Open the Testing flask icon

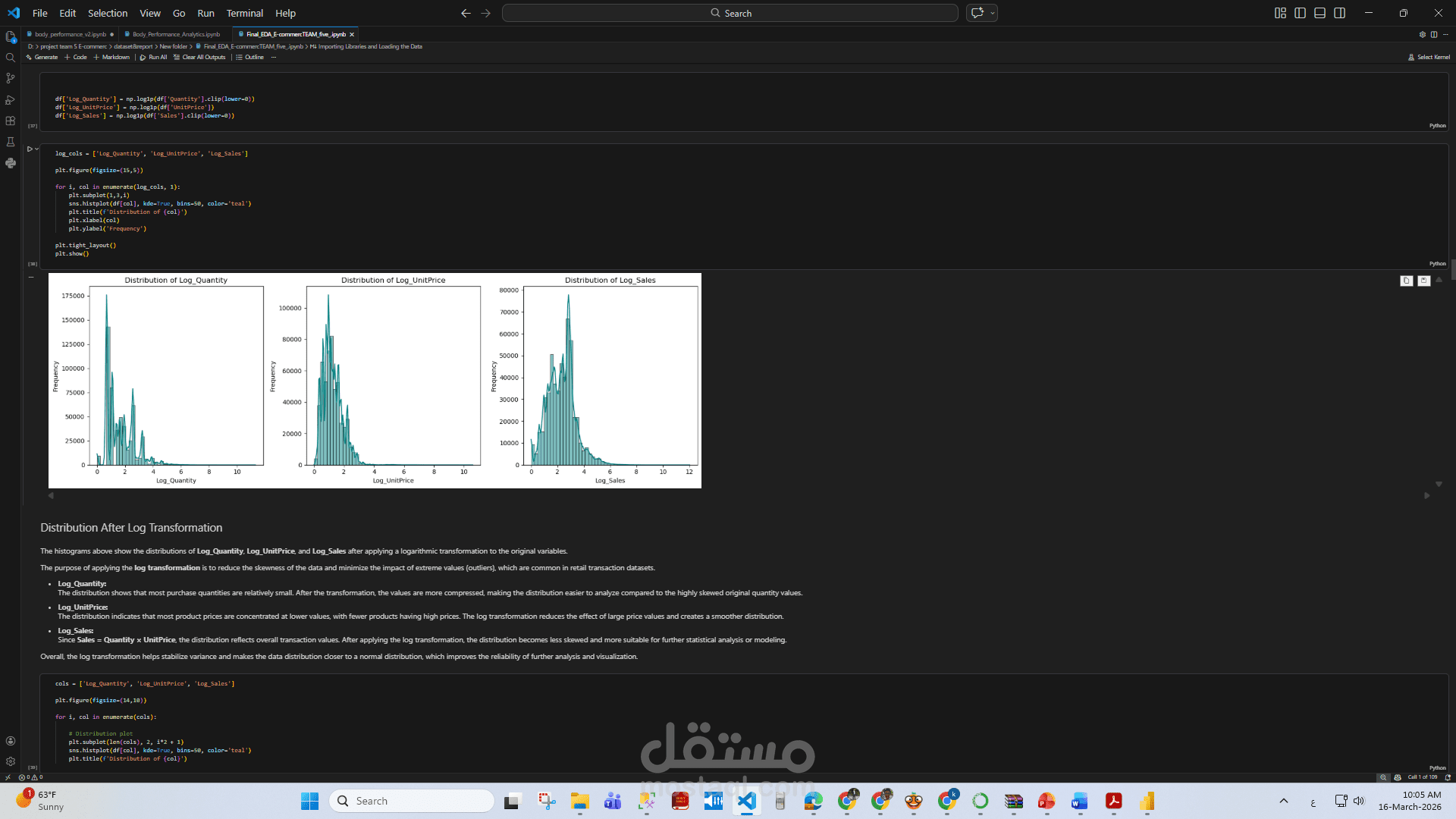pyautogui.click(x=11, y=143)
